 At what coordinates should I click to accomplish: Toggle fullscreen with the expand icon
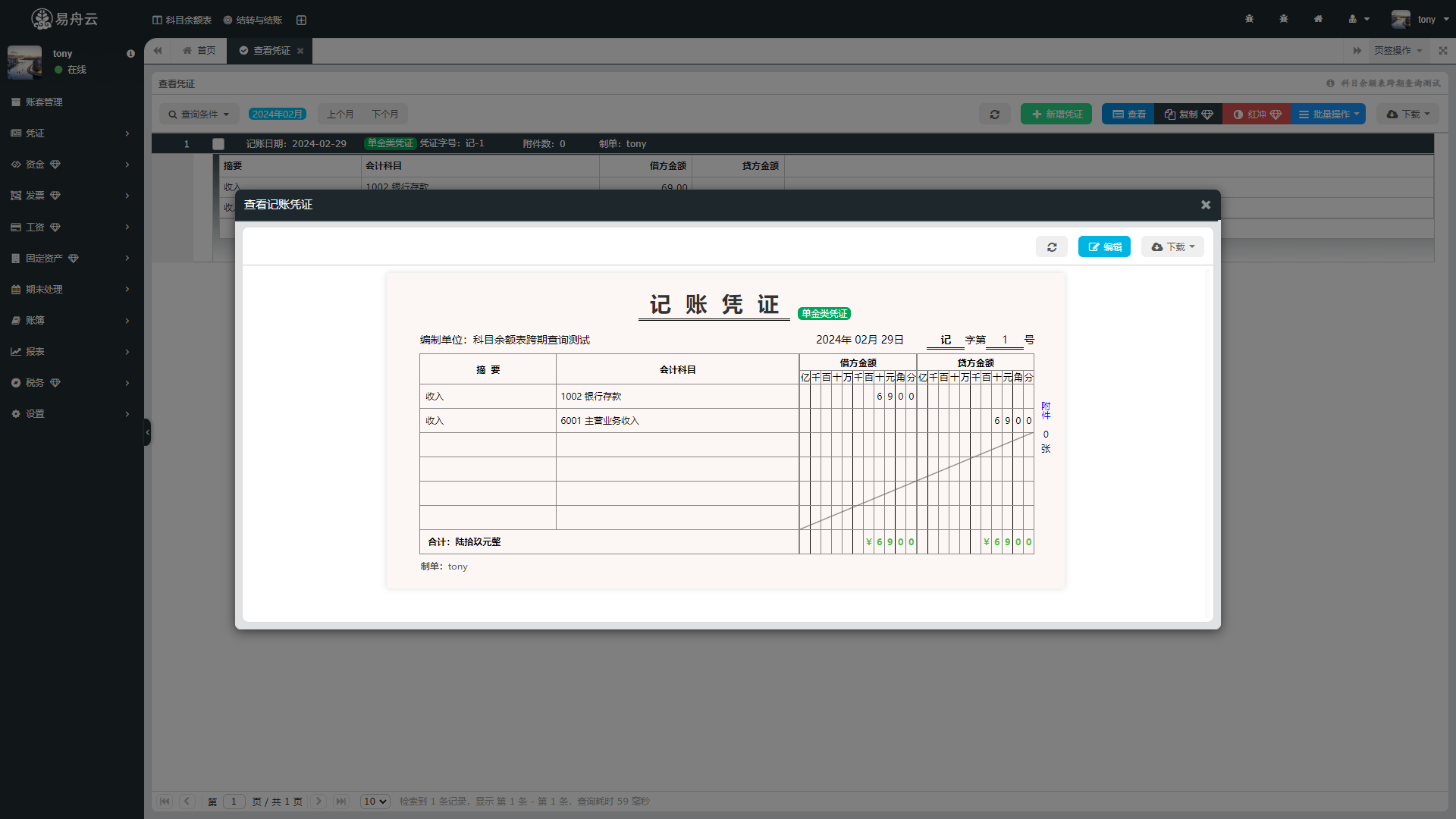tap(1443, 51)
